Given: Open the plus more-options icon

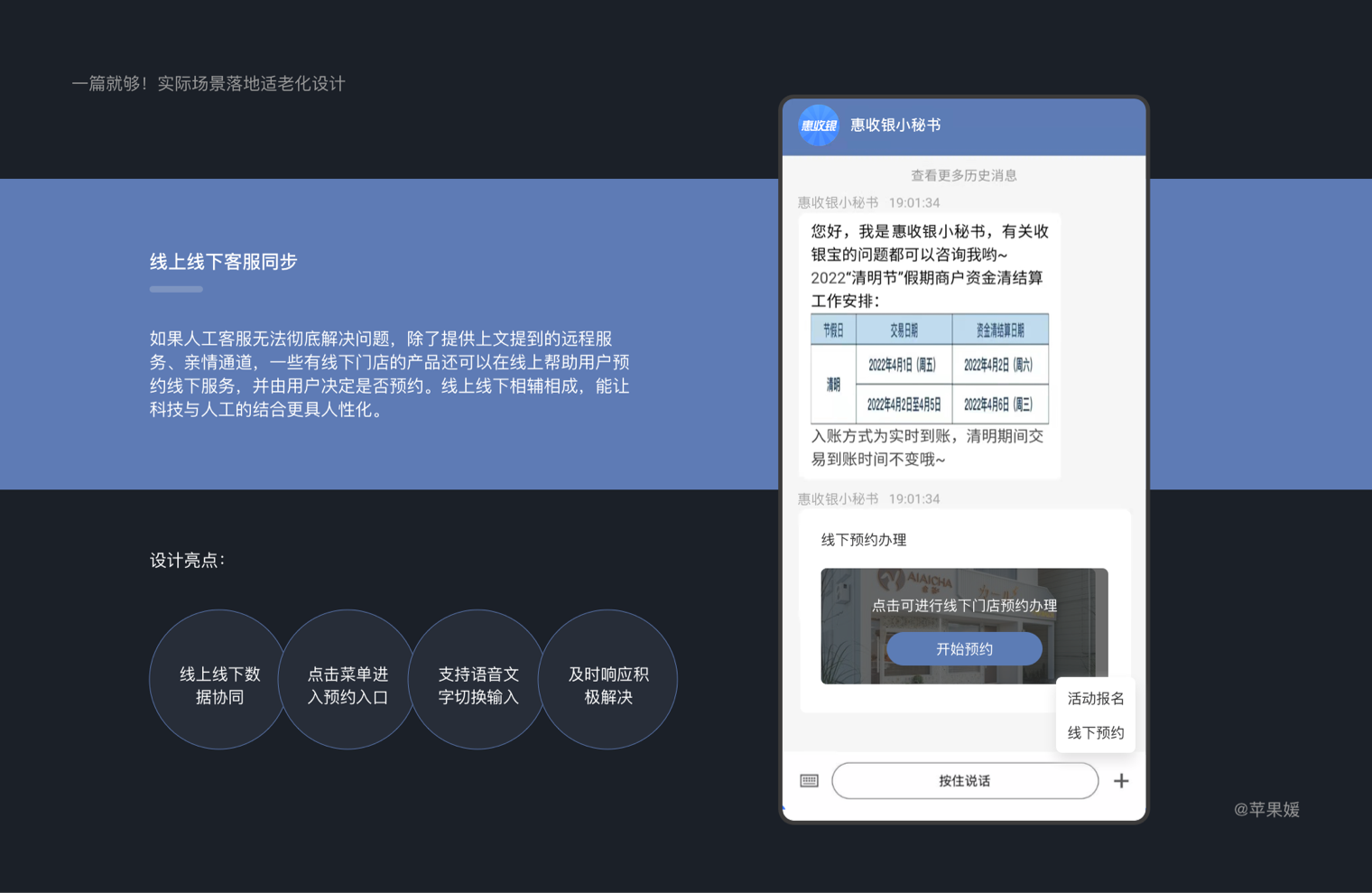Looking at the screenshot, I should tap(1121, 781).
